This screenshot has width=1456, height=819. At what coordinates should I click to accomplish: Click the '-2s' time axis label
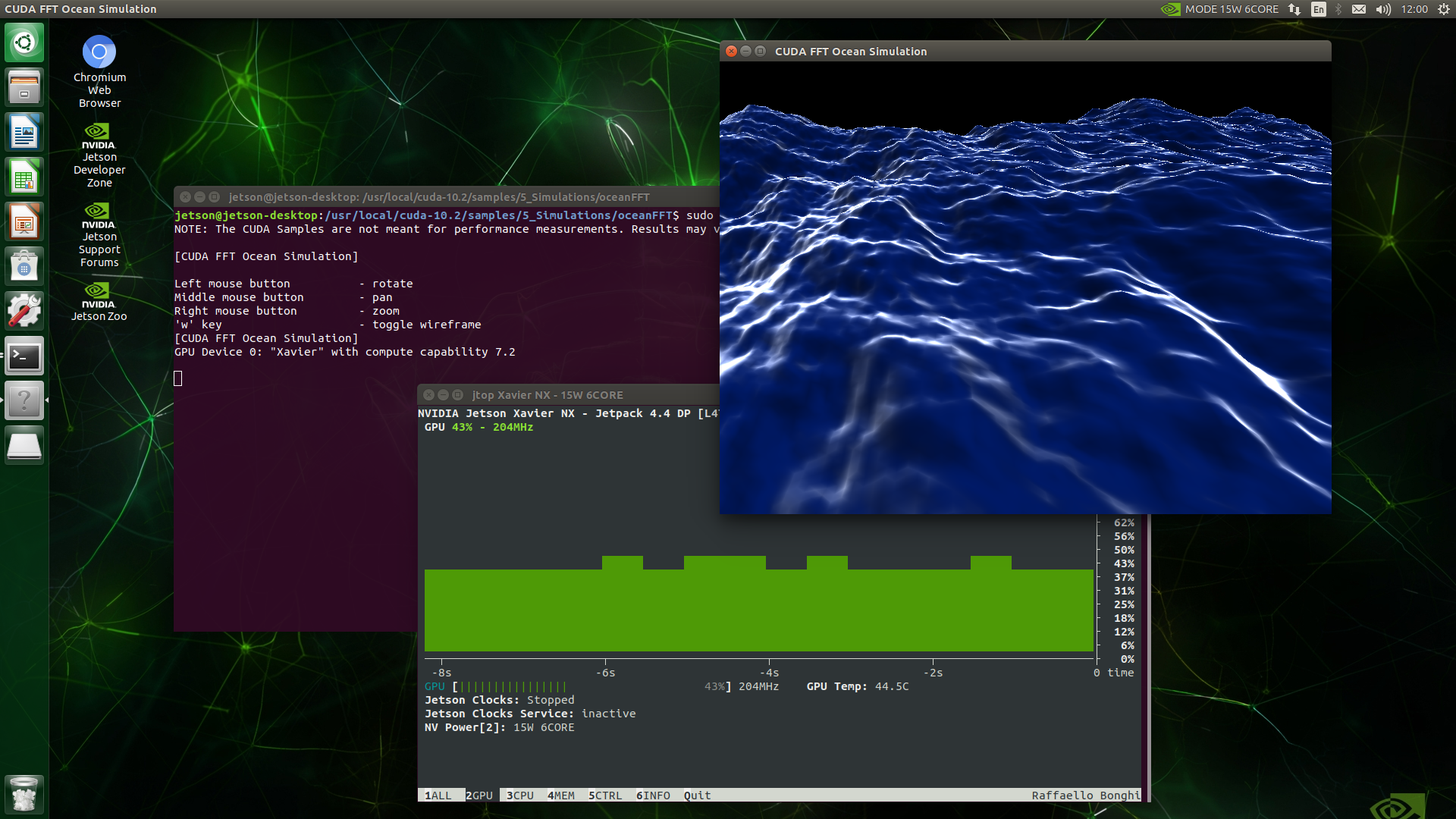pyautogui.click(x=933, y=673)
